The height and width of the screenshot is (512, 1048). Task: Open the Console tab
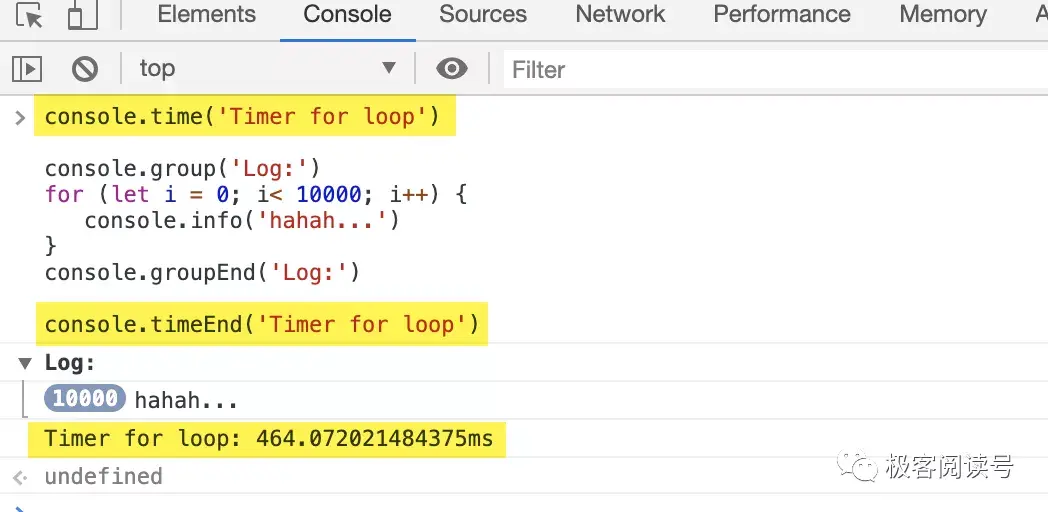coord(347,15)
